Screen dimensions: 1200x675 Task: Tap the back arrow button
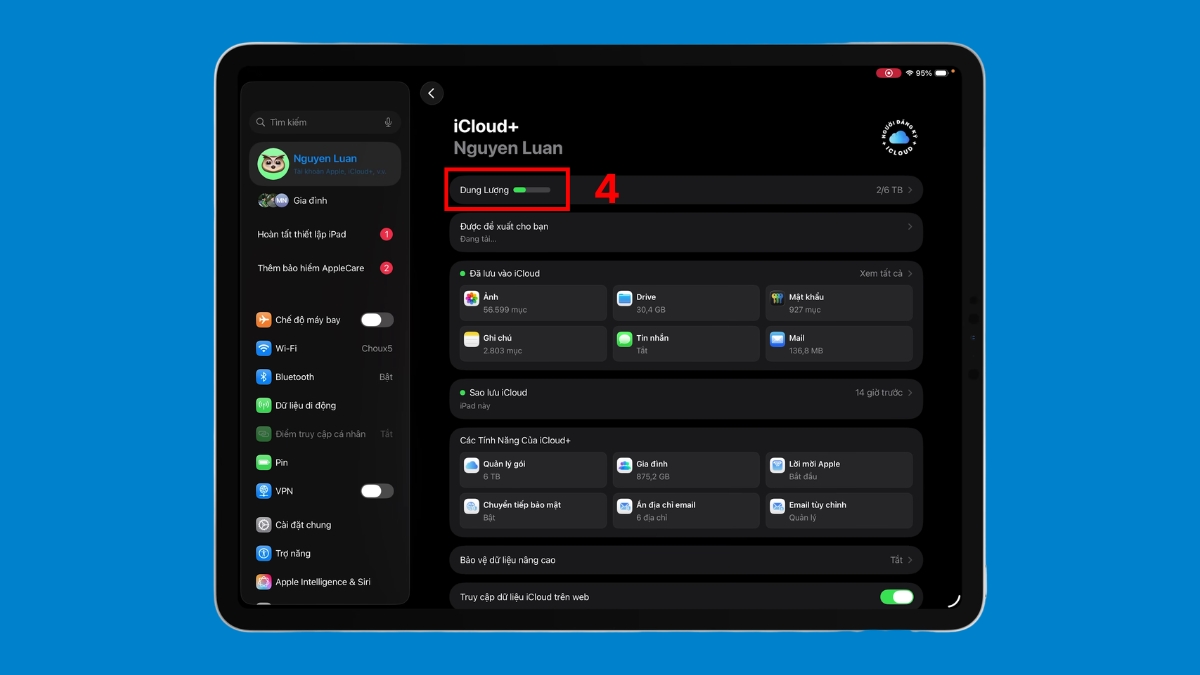(432, 93)
